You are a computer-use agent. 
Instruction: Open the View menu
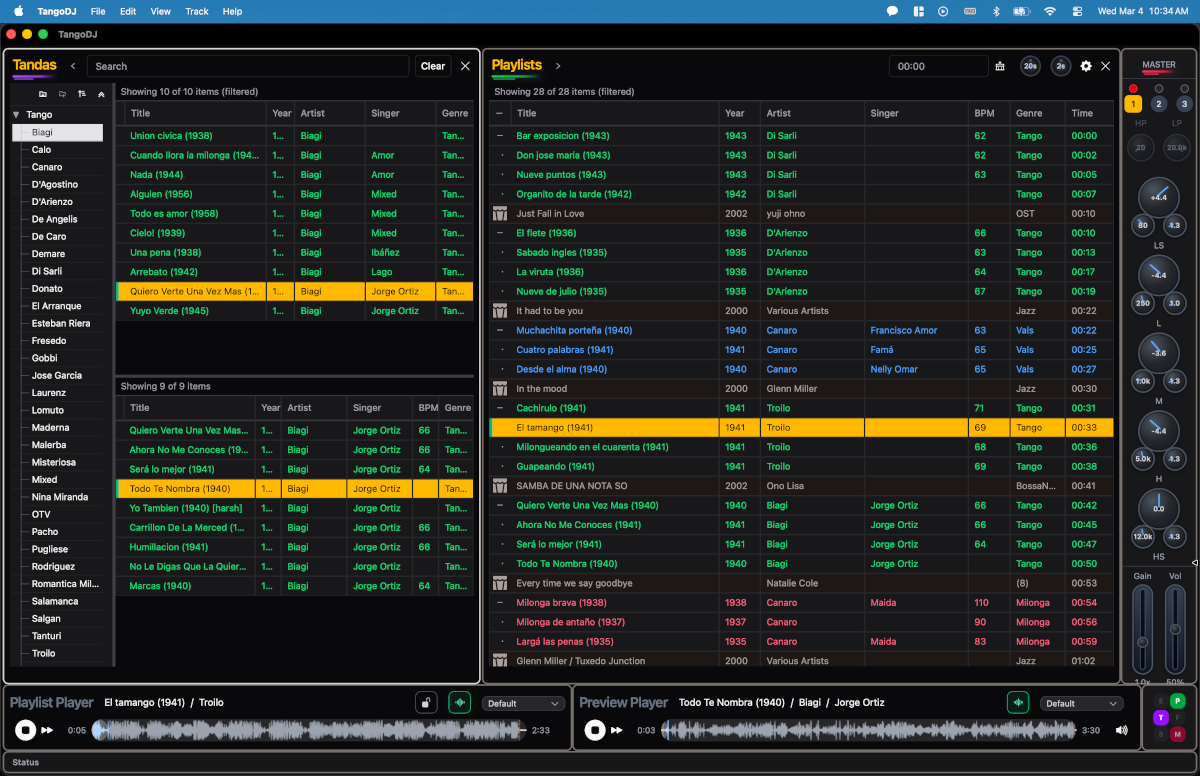(160, 11)
